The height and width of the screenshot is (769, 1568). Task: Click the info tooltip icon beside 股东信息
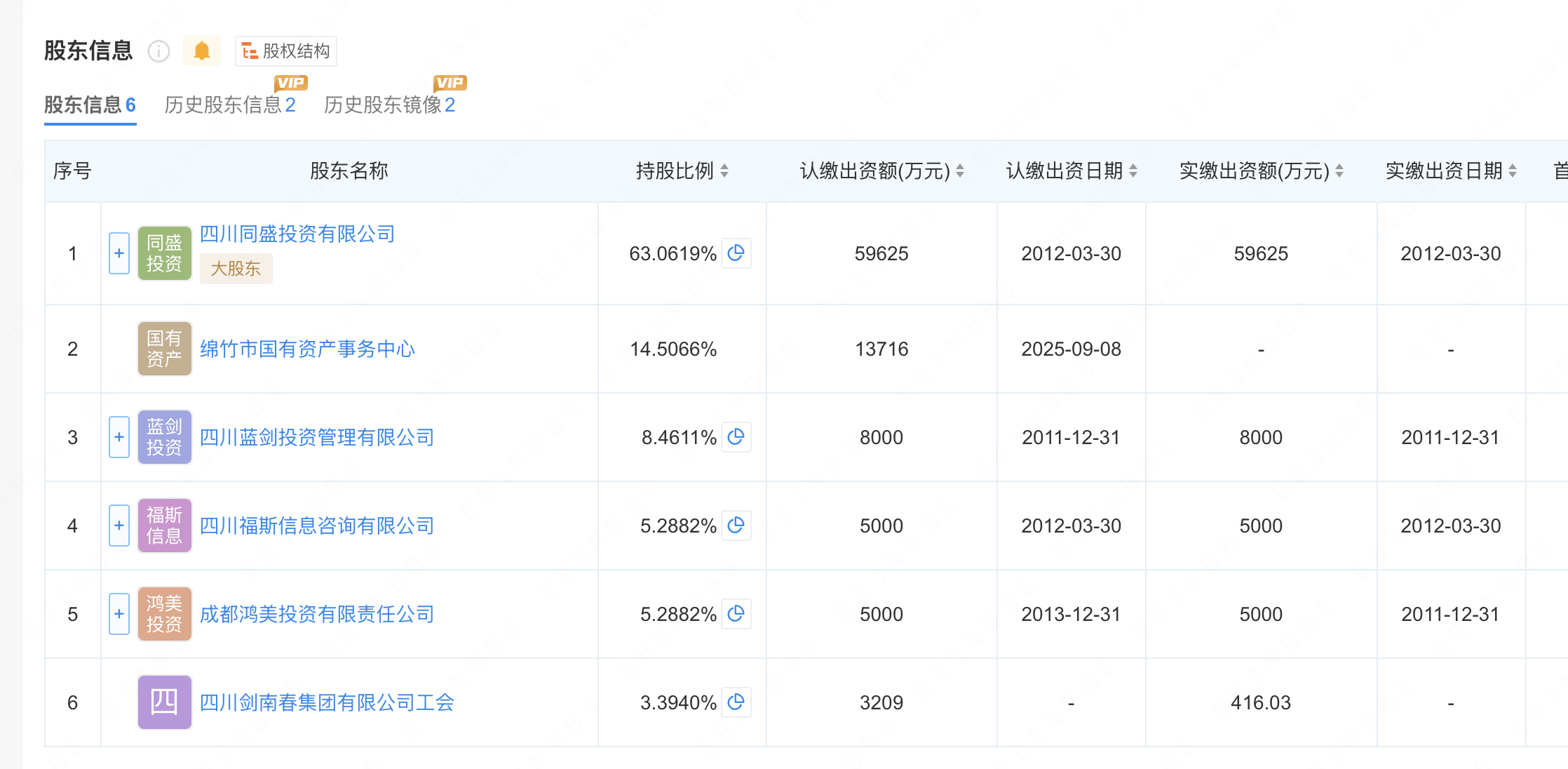[x=158, y=52]
